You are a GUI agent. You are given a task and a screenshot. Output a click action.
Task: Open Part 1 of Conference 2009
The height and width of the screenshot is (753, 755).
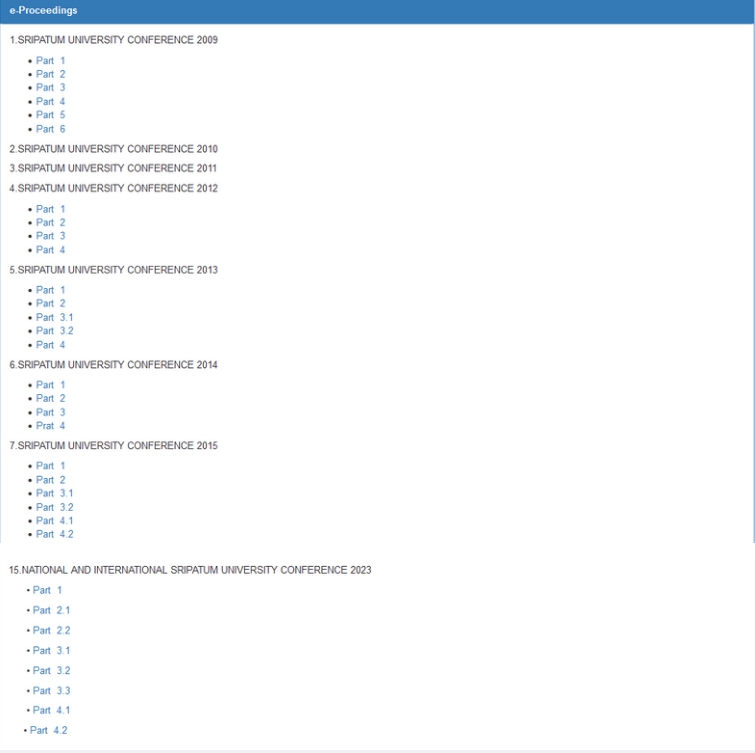pos(51,61)
